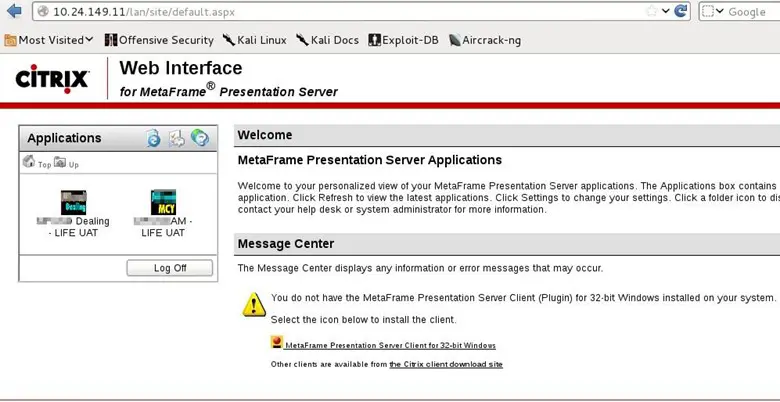
Task: Open the Applications Settings icon
Action: point(176,138)
